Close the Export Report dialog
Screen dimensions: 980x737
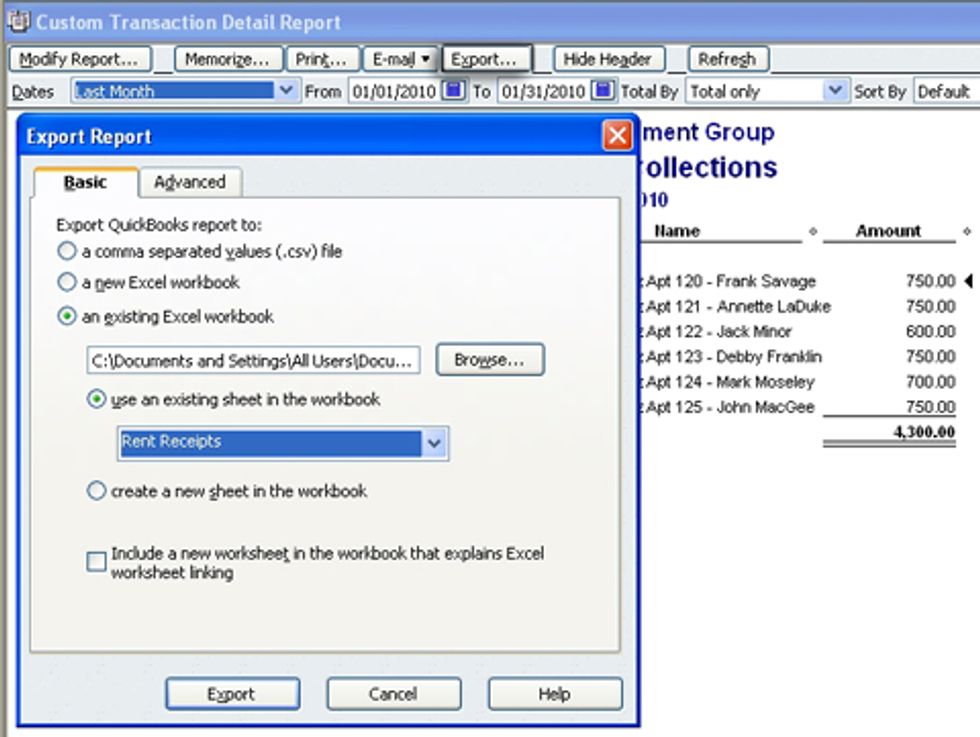click(617, 135)
